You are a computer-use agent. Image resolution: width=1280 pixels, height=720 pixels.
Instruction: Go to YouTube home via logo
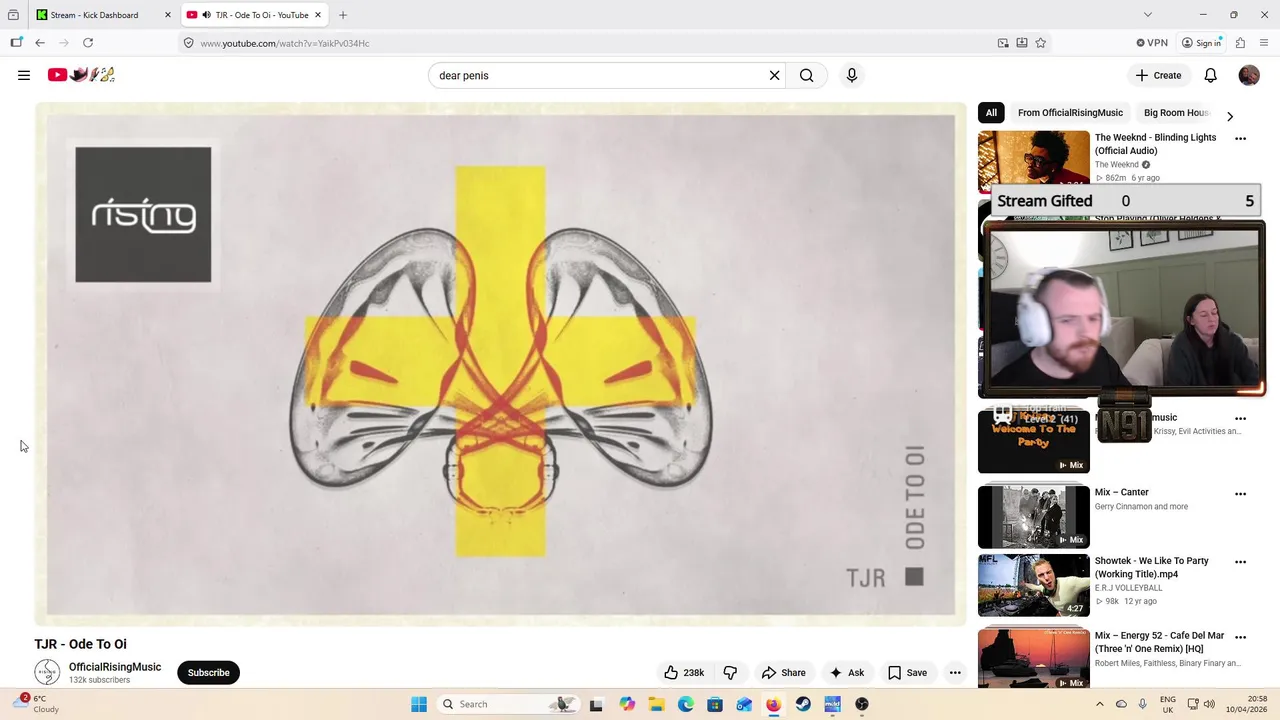(82, 75)
